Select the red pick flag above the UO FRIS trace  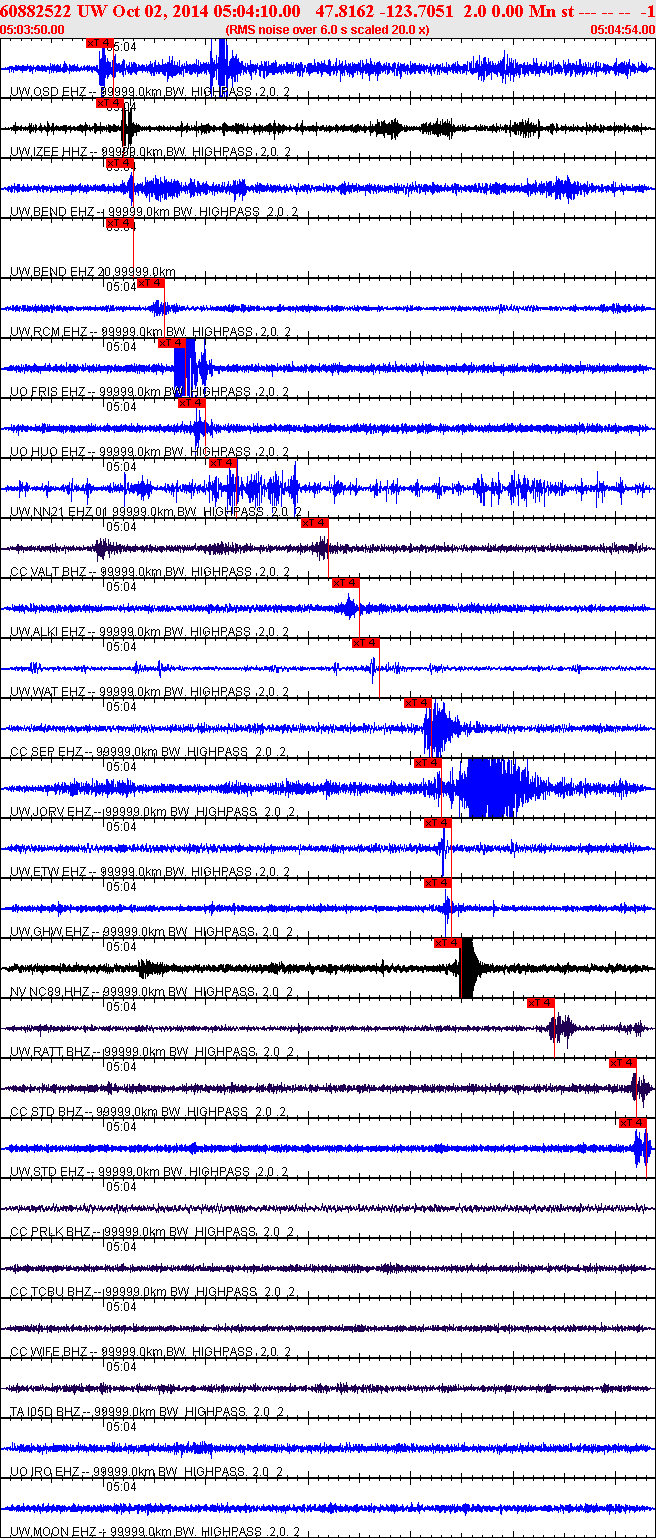coord(172,343)
